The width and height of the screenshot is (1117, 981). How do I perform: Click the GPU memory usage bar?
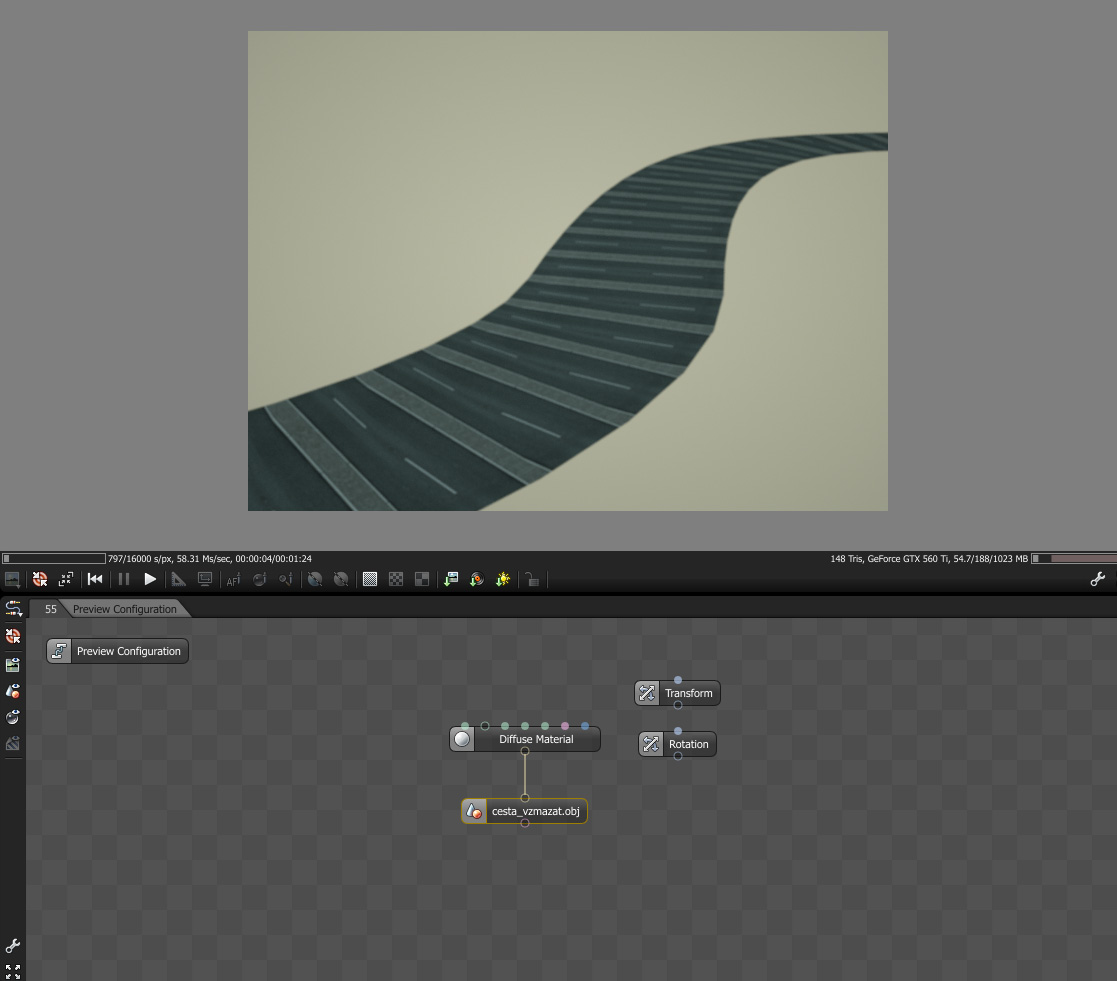click(x=1074, y=559)
